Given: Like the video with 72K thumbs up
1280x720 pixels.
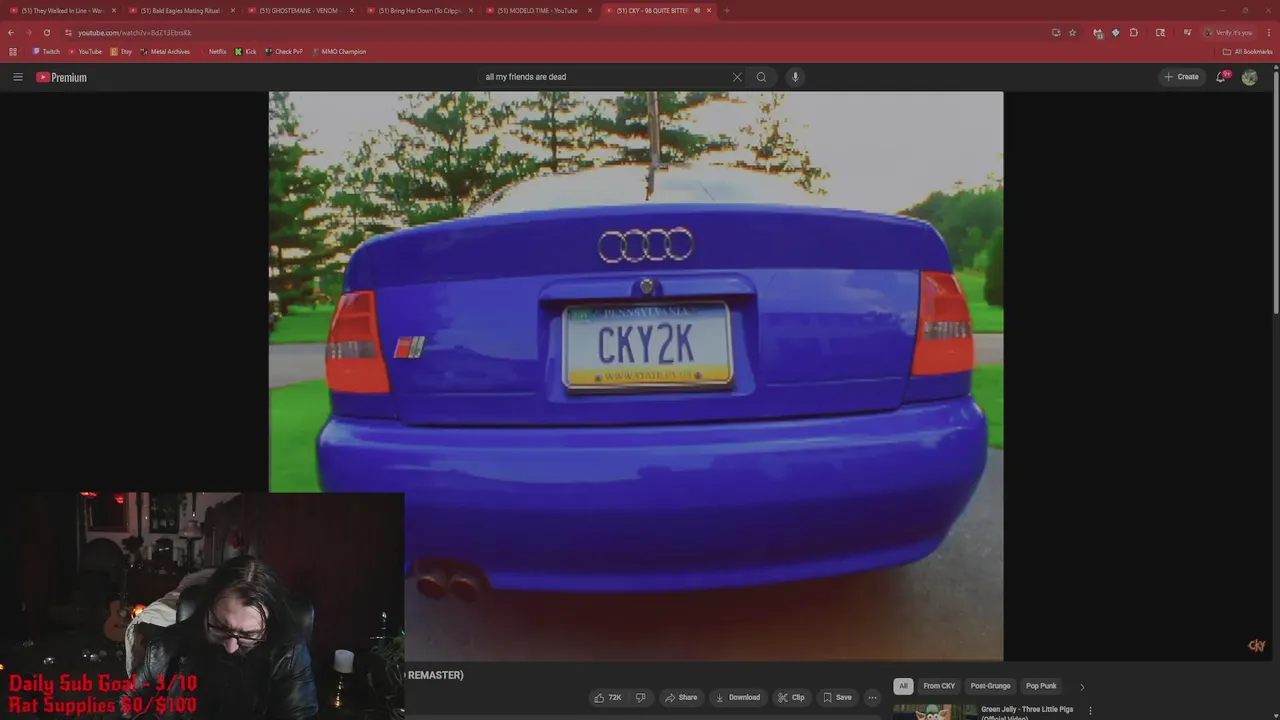Looking at the screenshot, I should click(x=608, y=697).
